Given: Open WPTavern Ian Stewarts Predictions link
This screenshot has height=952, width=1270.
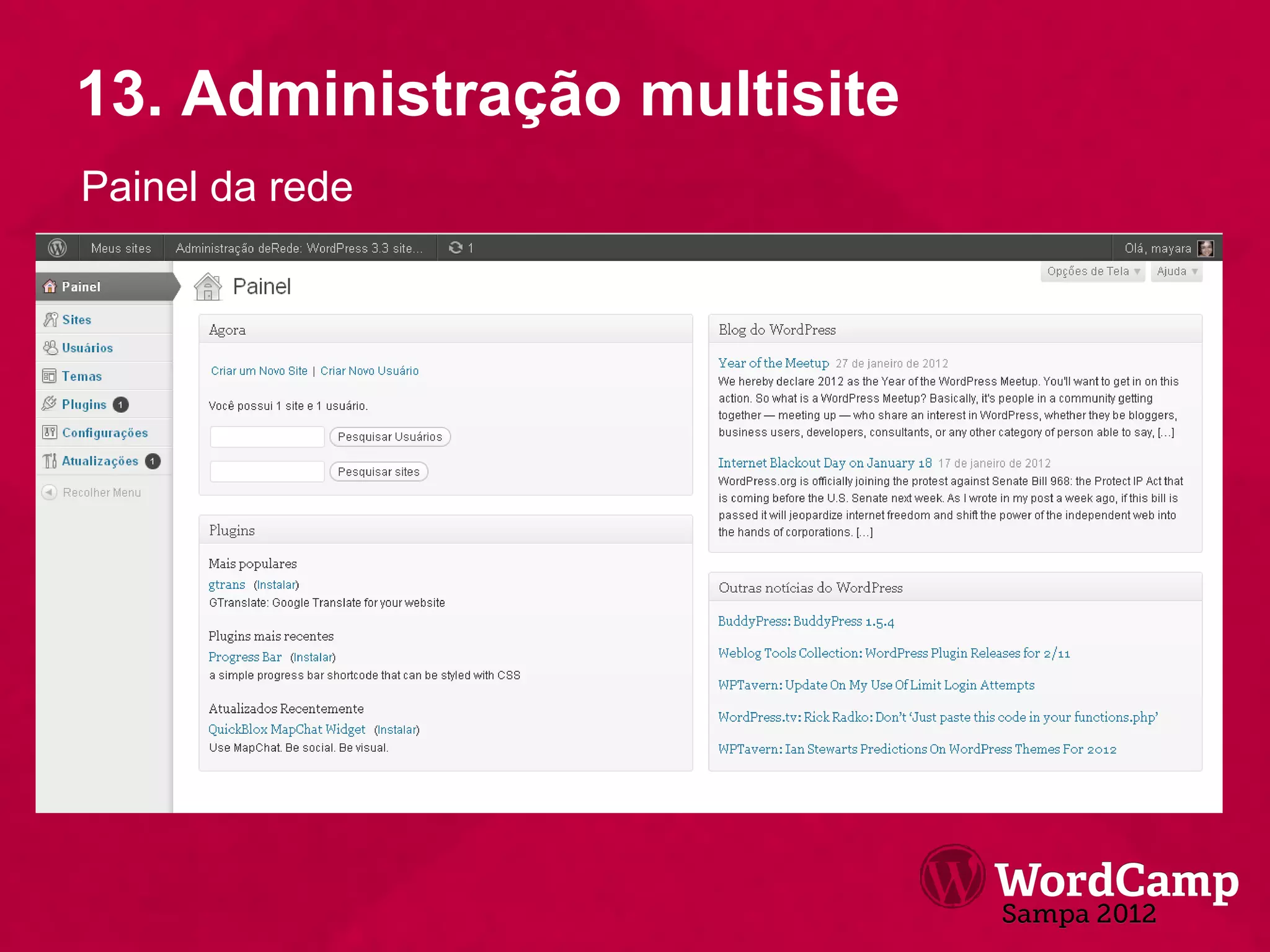Looking at the screenshot, I should [x=917, y=749].
